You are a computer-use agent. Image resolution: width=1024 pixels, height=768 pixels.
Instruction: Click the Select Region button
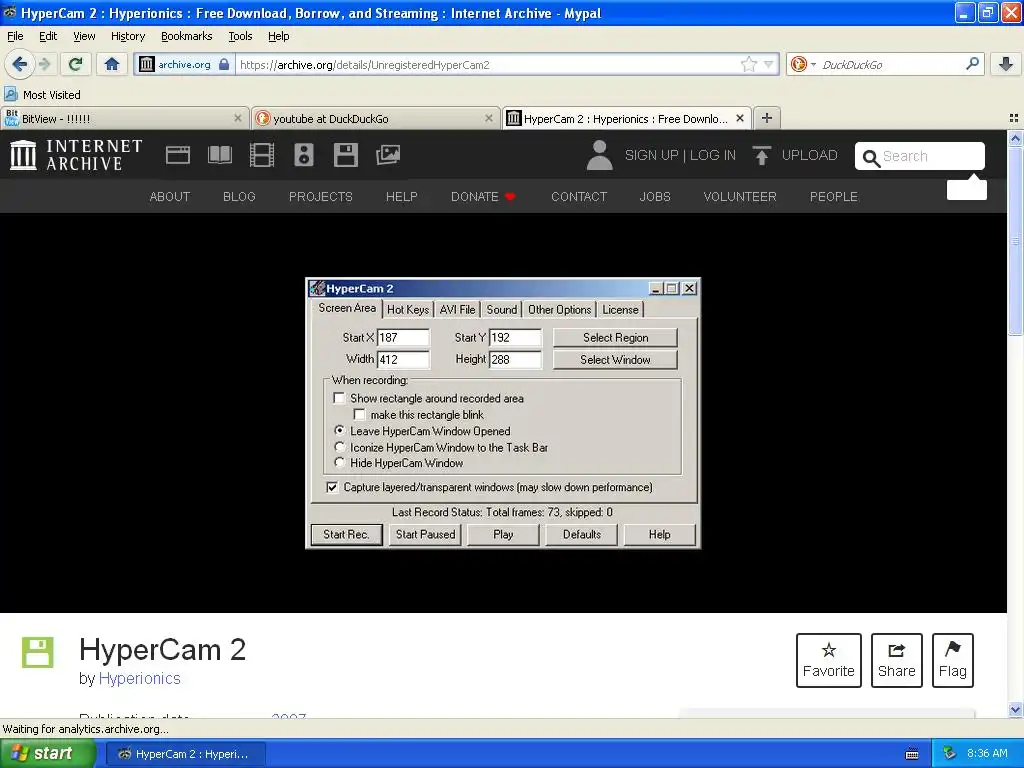point(615,338)
